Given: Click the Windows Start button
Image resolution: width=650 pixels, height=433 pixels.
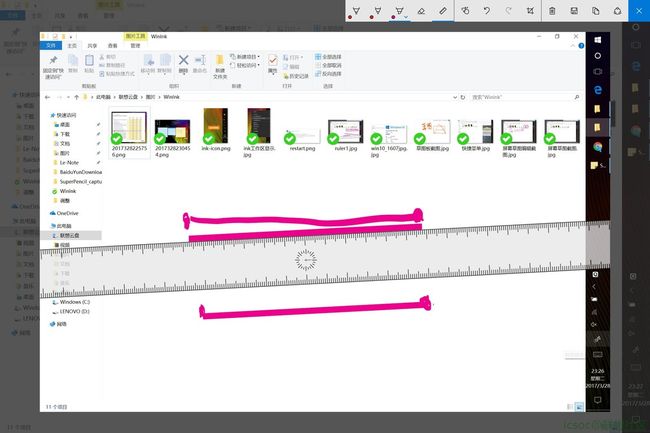Looking at the screenshot, I should pyautogui.click(x=597, y=40).
